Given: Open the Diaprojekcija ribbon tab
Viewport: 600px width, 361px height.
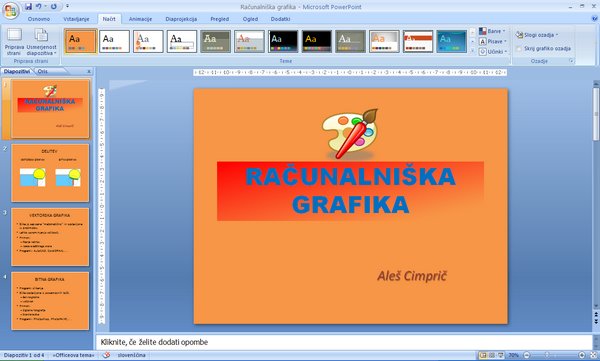Looking at the screenshot, I should click(x=181, y=19).
